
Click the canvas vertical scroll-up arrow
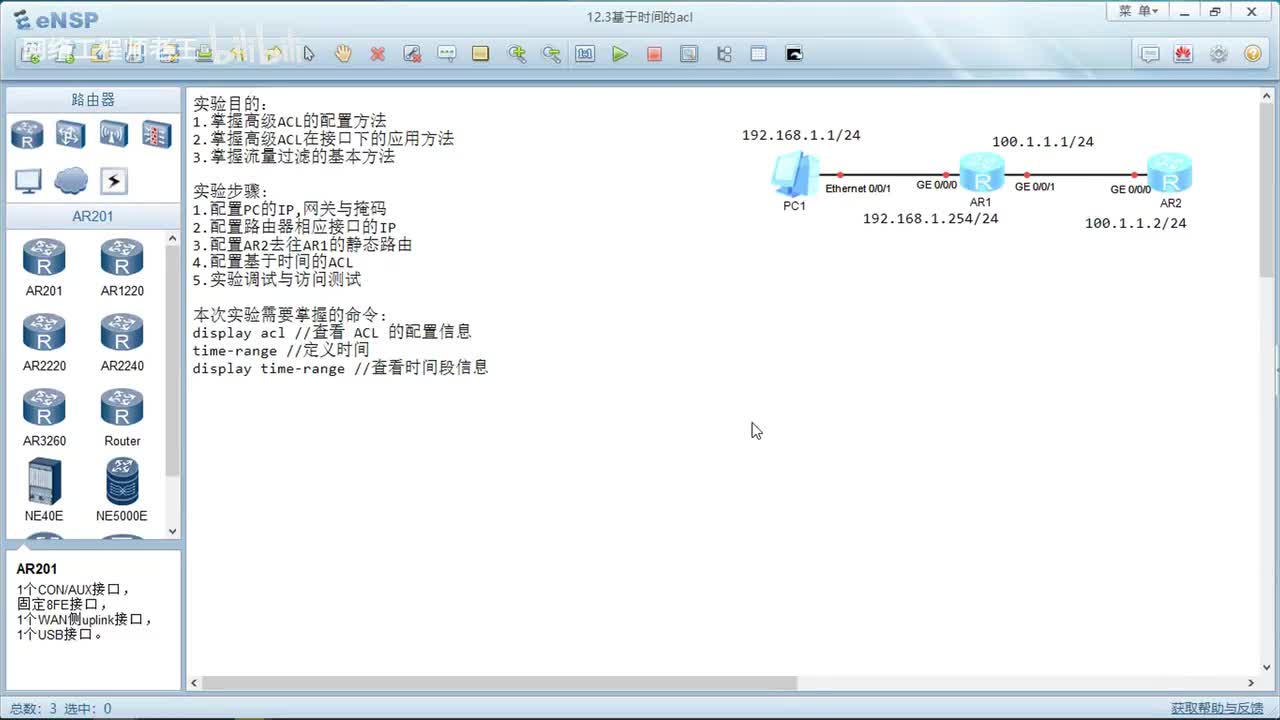tap(1267, 98)
